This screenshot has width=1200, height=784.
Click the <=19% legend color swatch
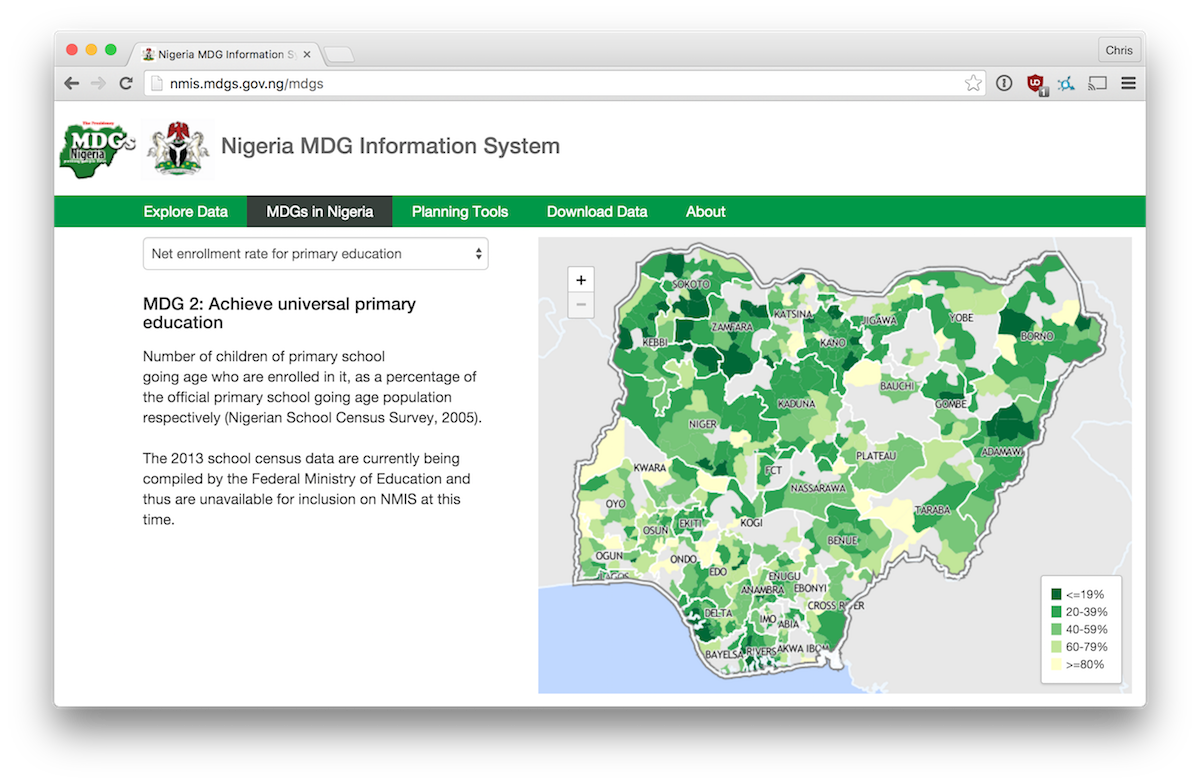click(x=1056, y=594)
